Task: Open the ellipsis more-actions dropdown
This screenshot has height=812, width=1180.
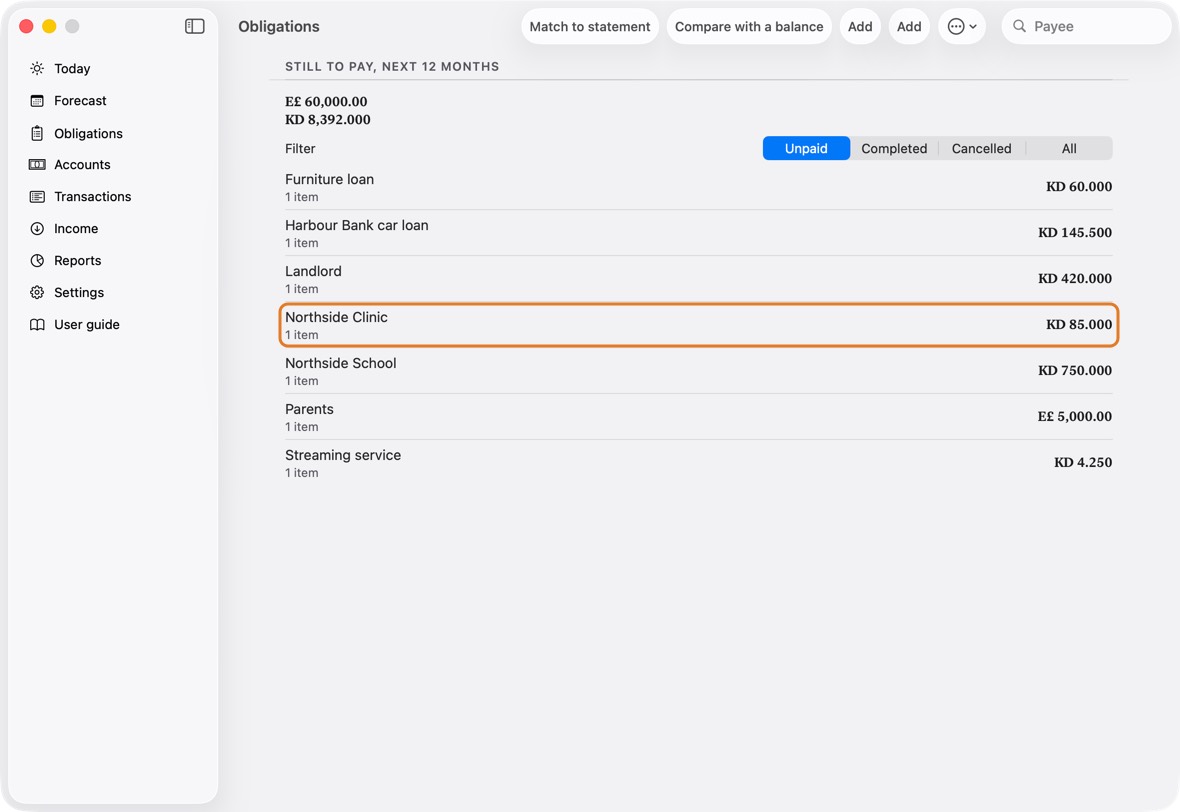Action: tap(962, 26)
